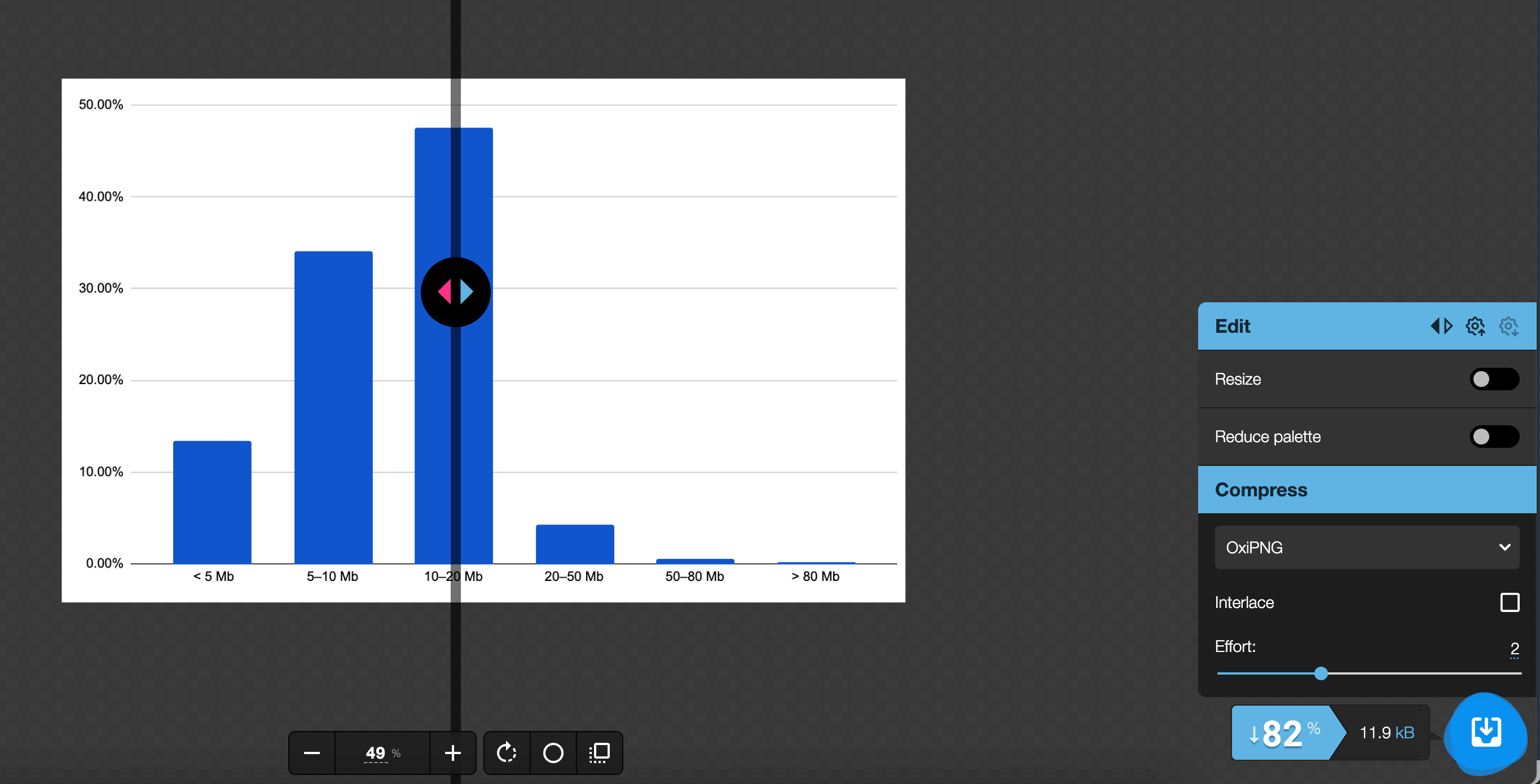Click the compare arrows icon in Edit header
This screenshot has width=1540, height=784.
[x=1441, y=325]
